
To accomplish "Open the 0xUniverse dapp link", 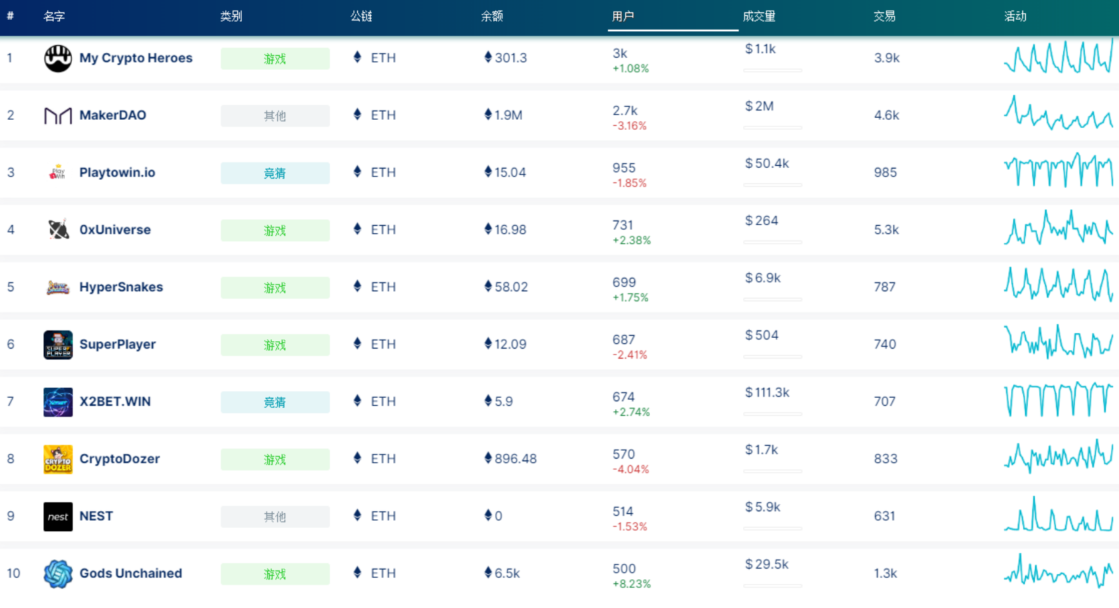I will coord(115,230).
